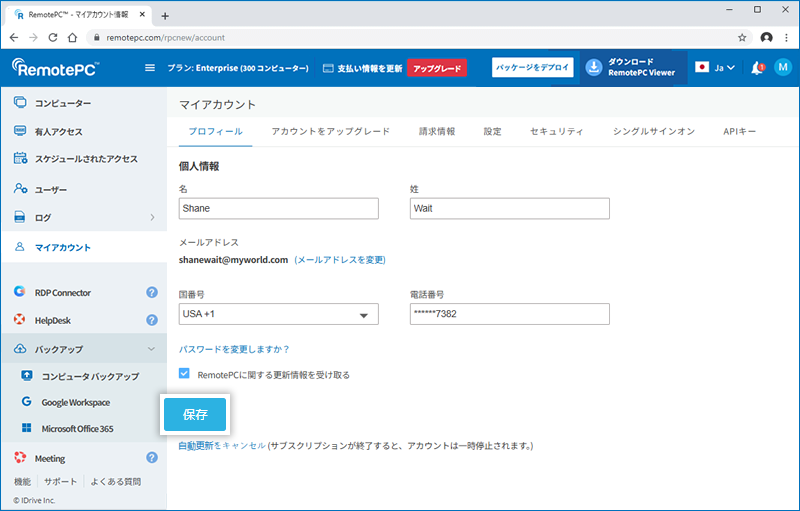Go to browser home page

click(x=72, y=37)
